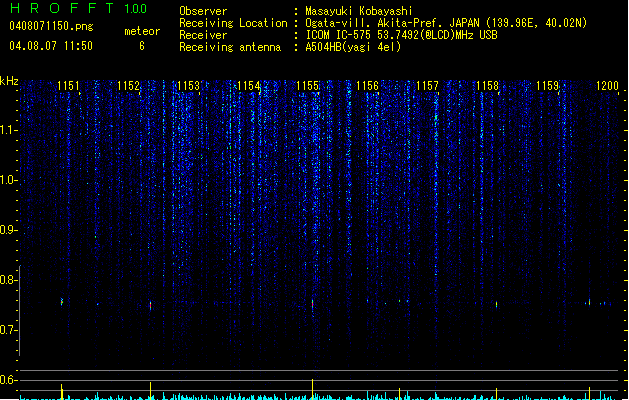Click the 0.8 kHz frequency axis label
The image size is (629, 400).
pyautogui.click(x=8, y=280)
